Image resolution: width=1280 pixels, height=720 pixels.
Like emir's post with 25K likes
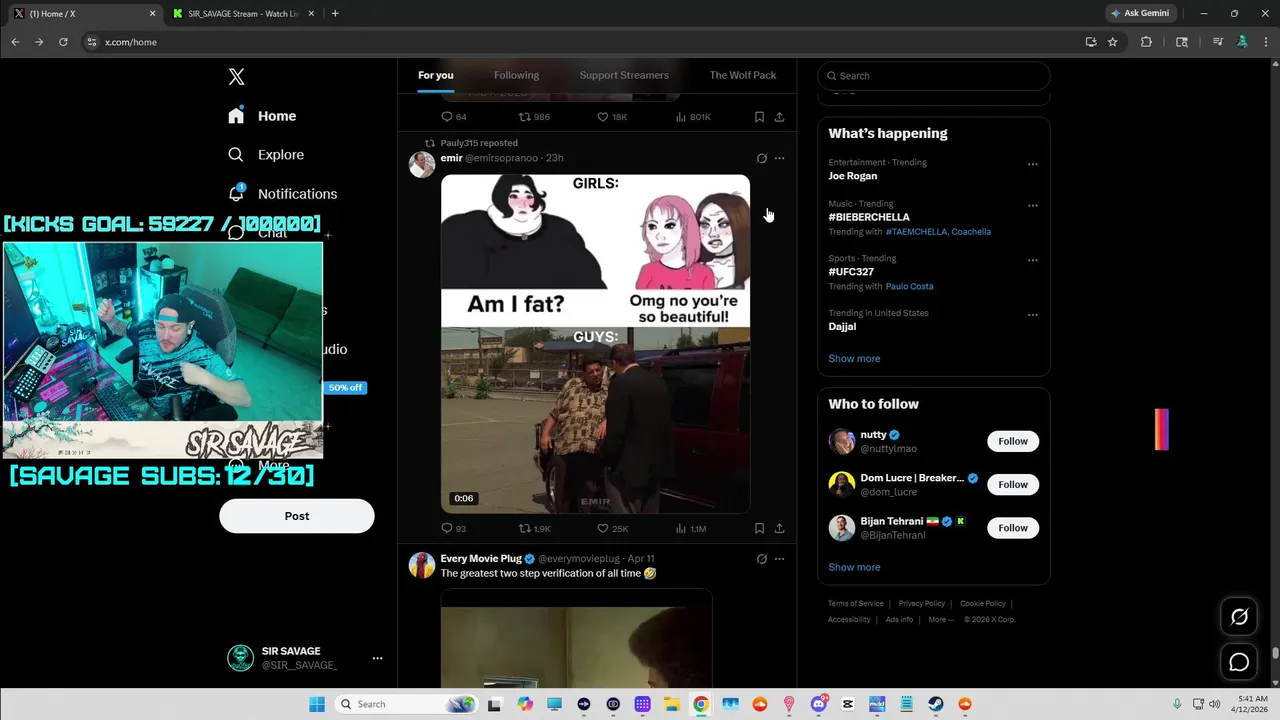[612, 528]
